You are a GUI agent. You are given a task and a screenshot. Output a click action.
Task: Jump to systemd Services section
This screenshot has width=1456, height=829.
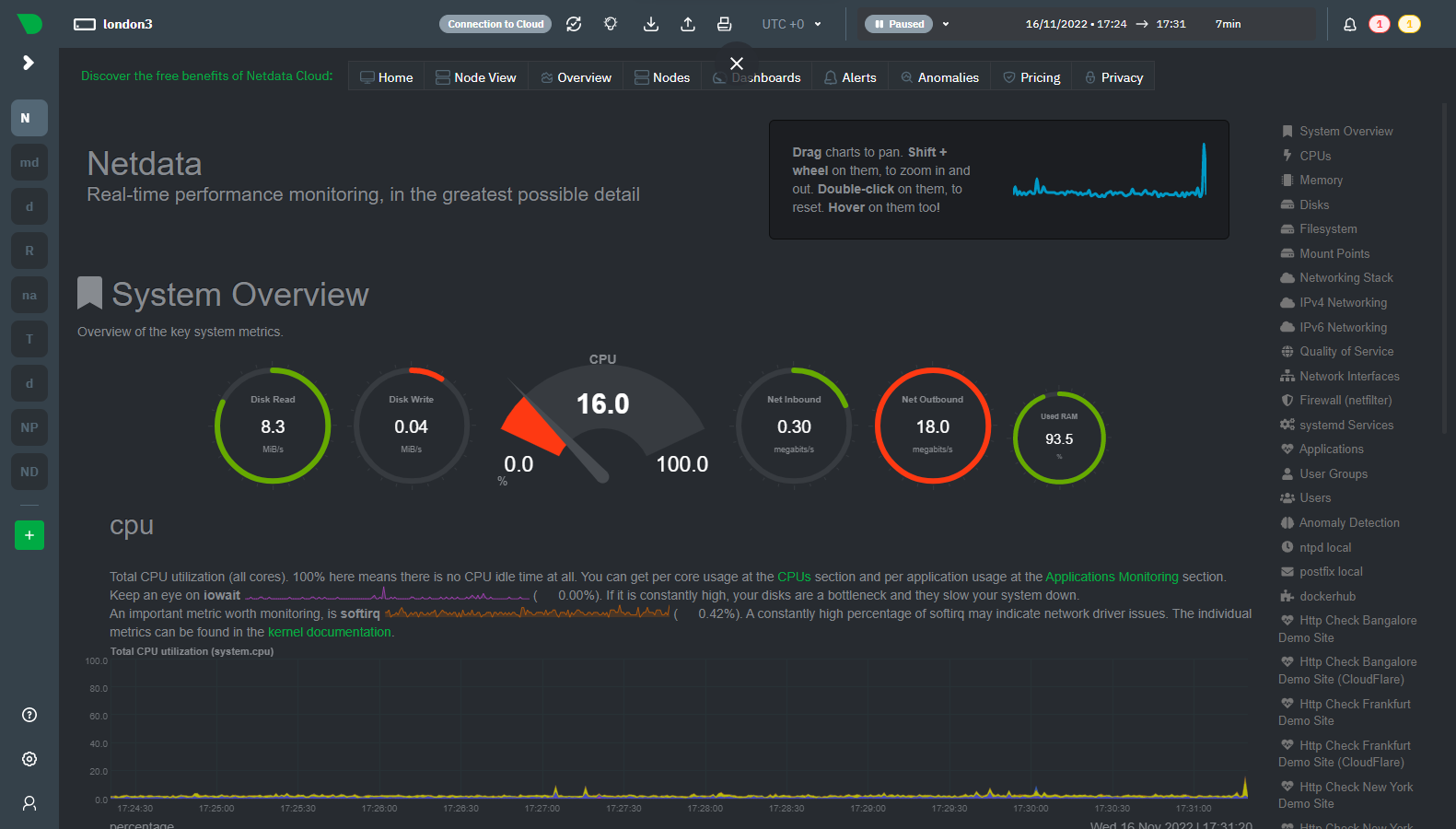click(1337, 425)
